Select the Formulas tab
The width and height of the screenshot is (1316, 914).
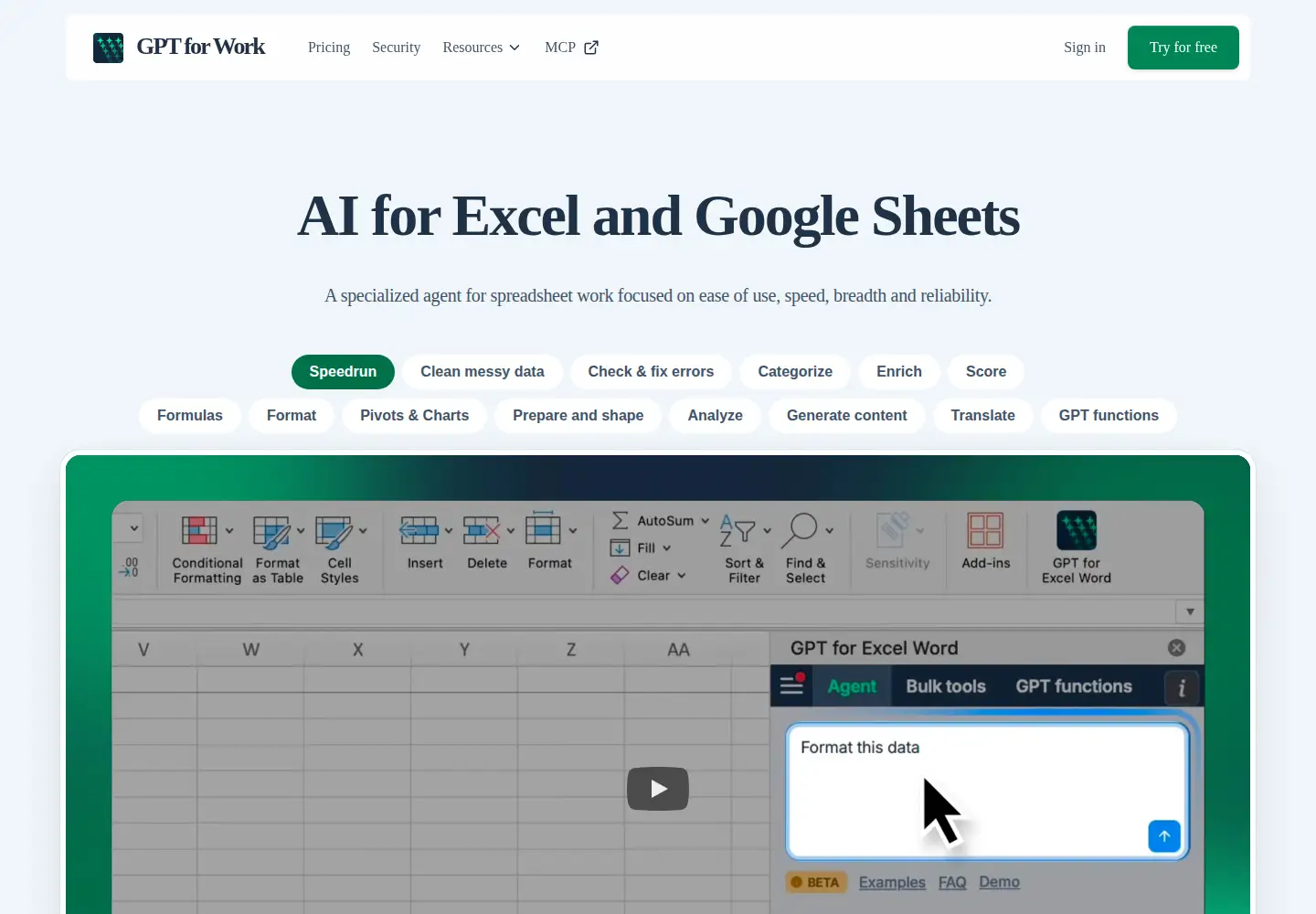click(190, 416)
